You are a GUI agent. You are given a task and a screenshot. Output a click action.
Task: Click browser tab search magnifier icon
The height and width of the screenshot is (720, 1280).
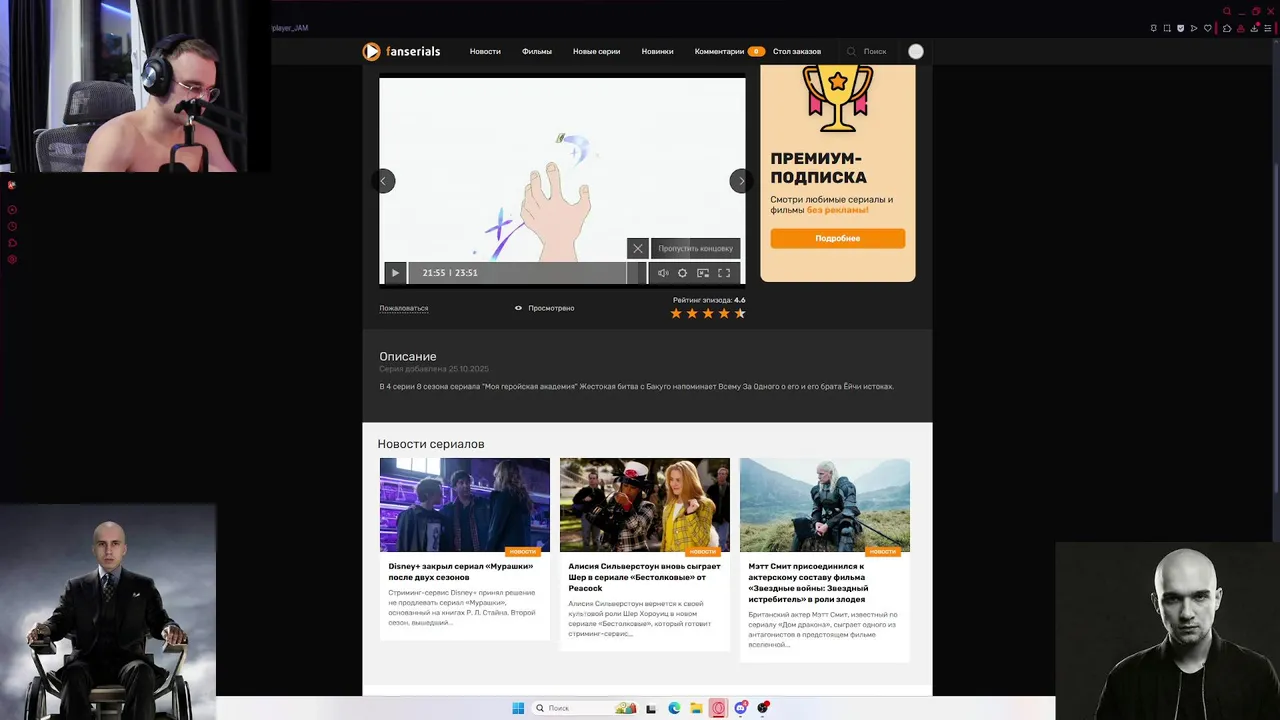[1227, 11]
